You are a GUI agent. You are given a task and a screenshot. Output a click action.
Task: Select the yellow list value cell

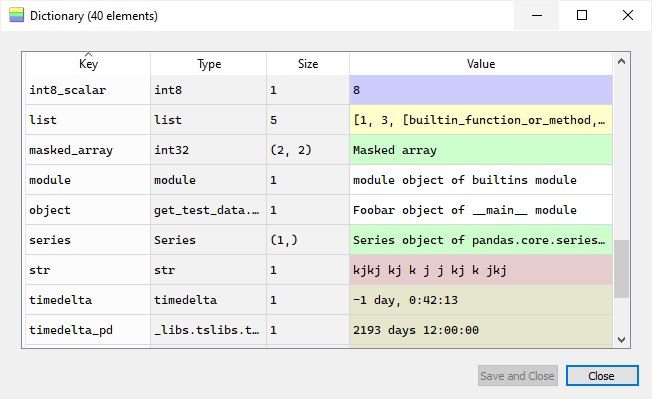pyautogui.click(x=481, y=120)
